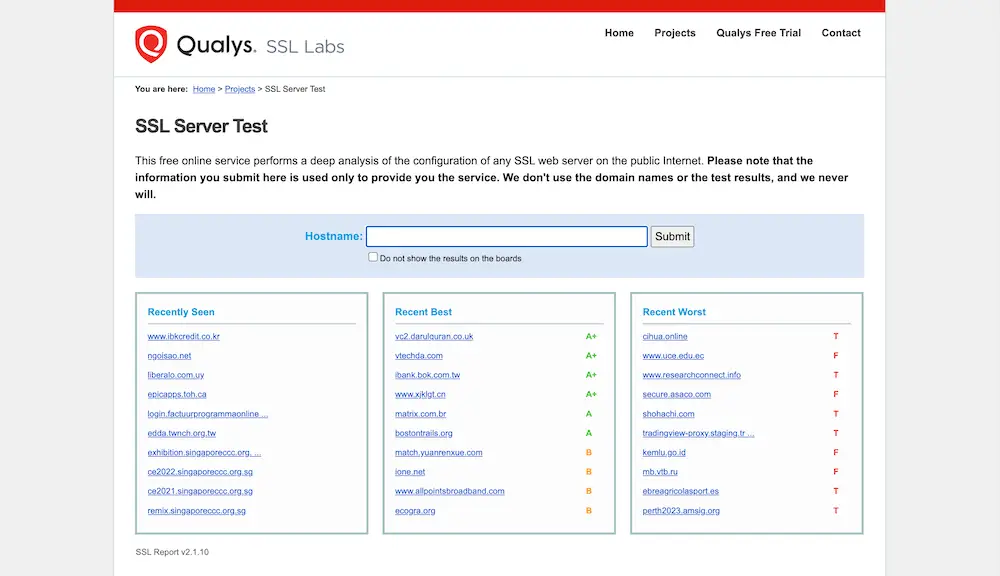Open cihua.online in Recent Worst
Image resolution: width=1000 pixels, height=576 pixels.
pyautogui.click(x=665, y=337)
